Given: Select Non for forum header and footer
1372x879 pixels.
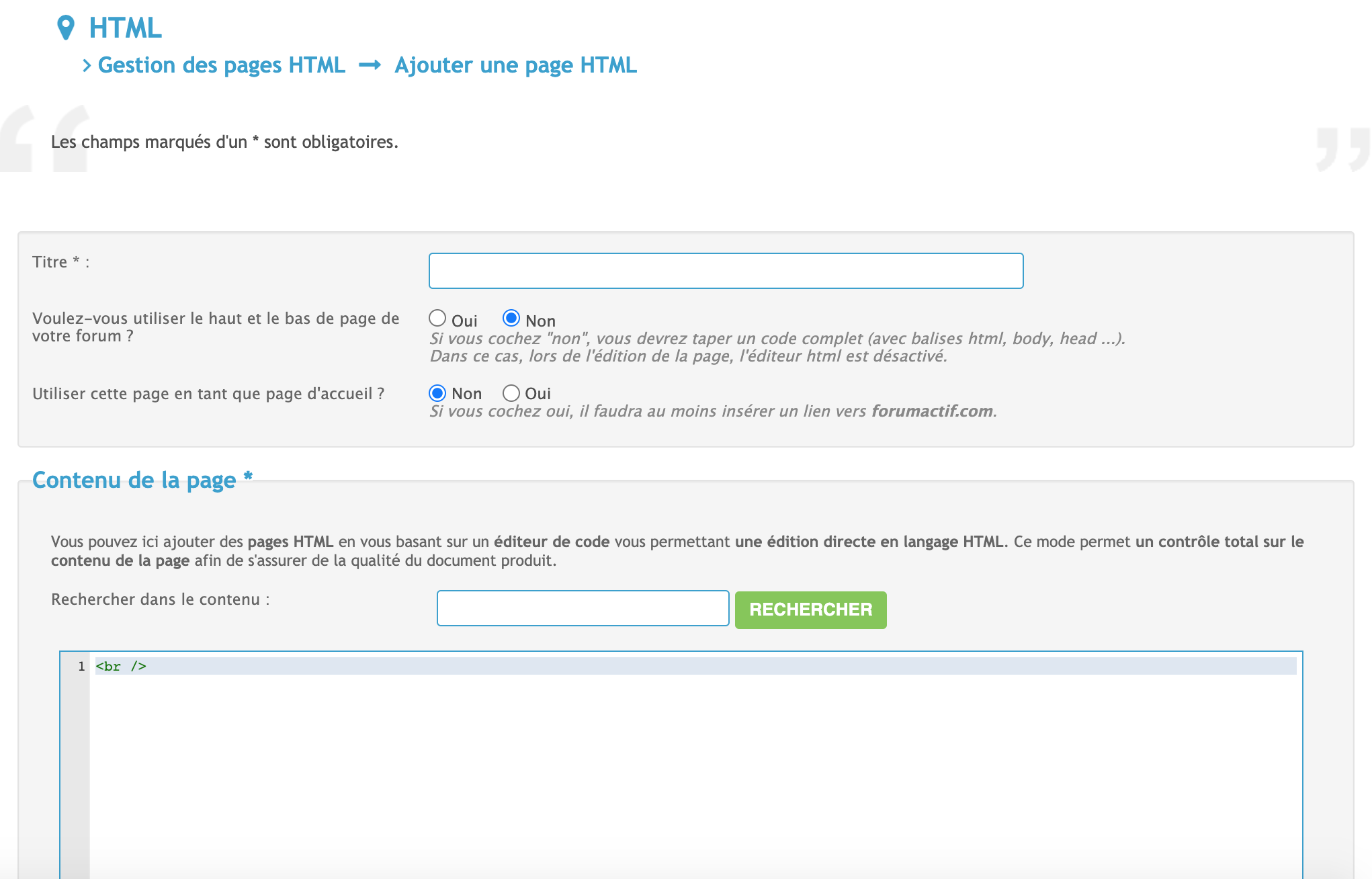Looking at the screenshot, I should (511, 319).
